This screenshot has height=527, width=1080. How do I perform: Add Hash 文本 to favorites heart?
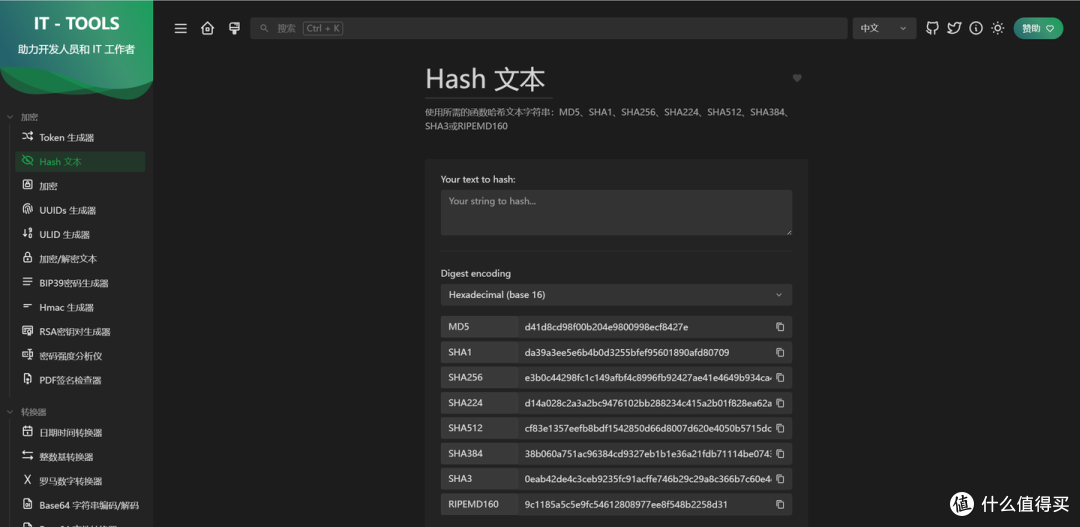[797, 78]
